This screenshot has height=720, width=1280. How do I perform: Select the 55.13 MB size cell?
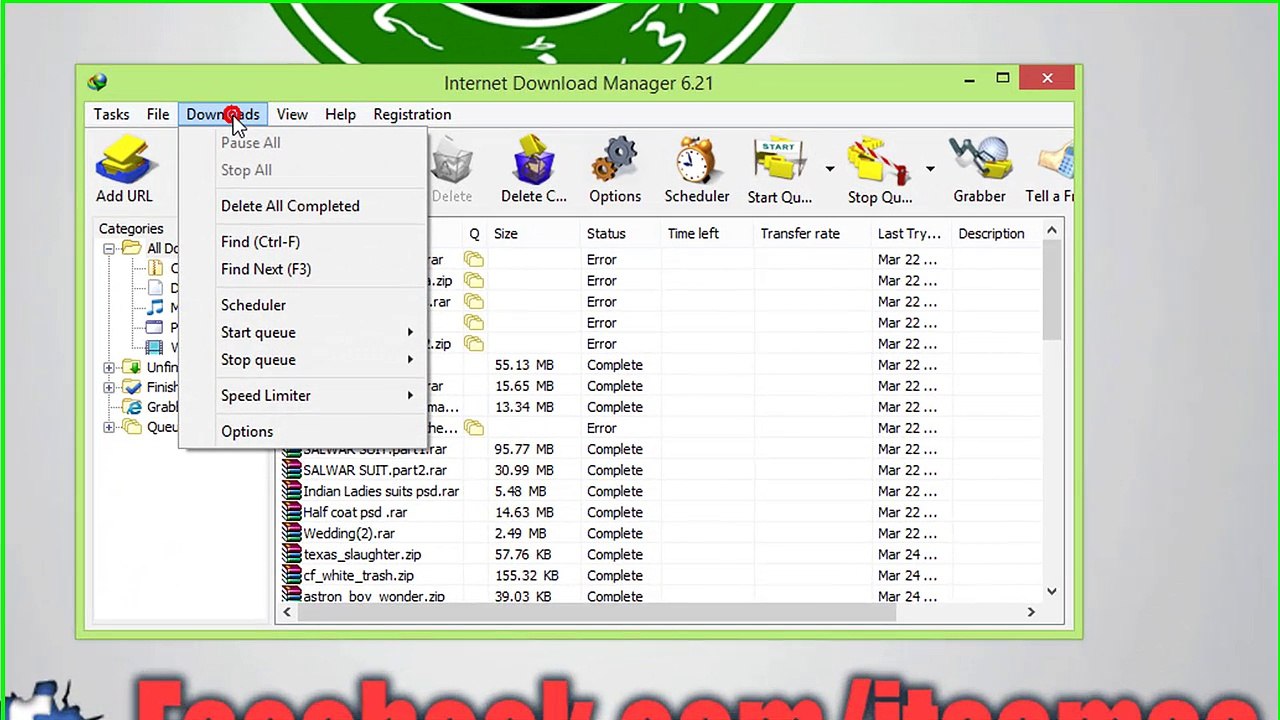pos(524,365)
